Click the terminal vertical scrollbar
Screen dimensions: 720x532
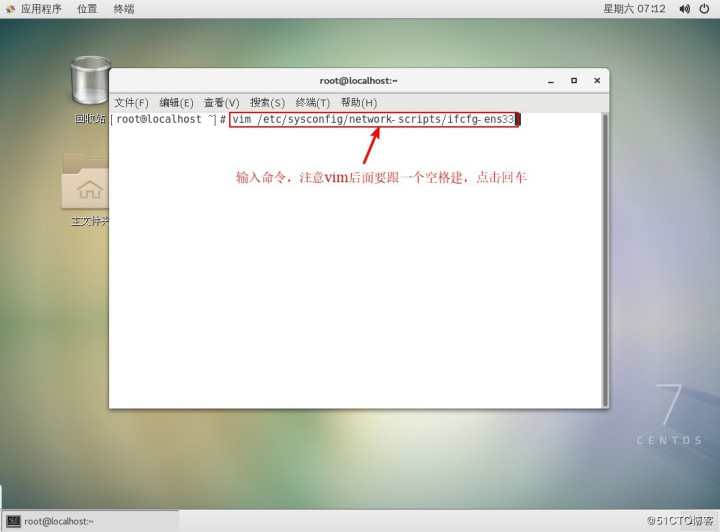tap(605, 260)
